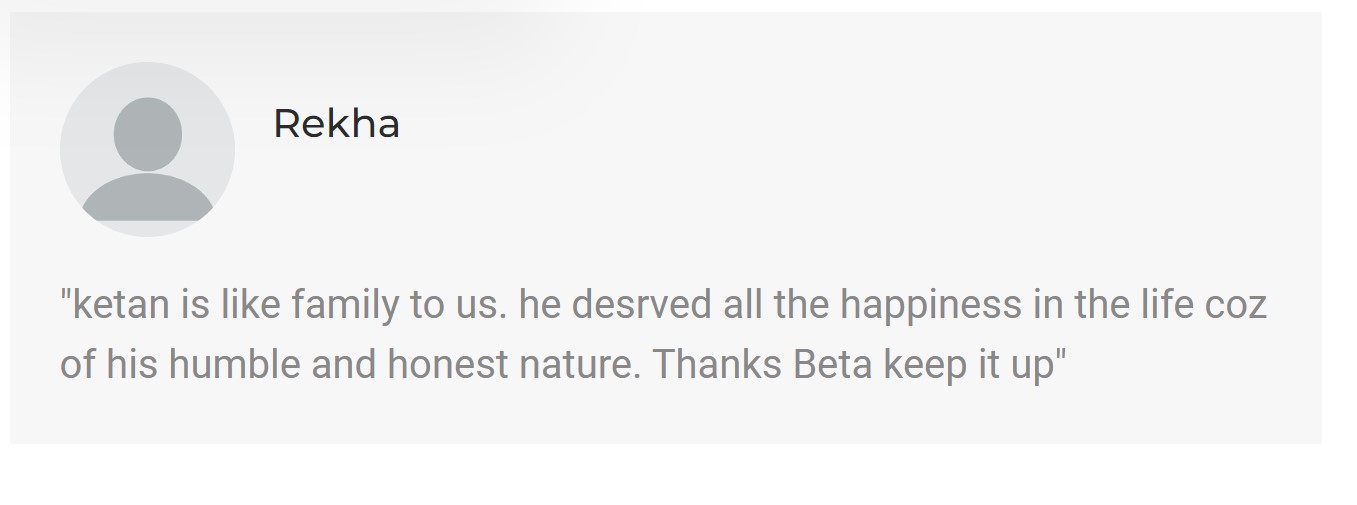Click the opening quotation mark before "ketan"

66,296
